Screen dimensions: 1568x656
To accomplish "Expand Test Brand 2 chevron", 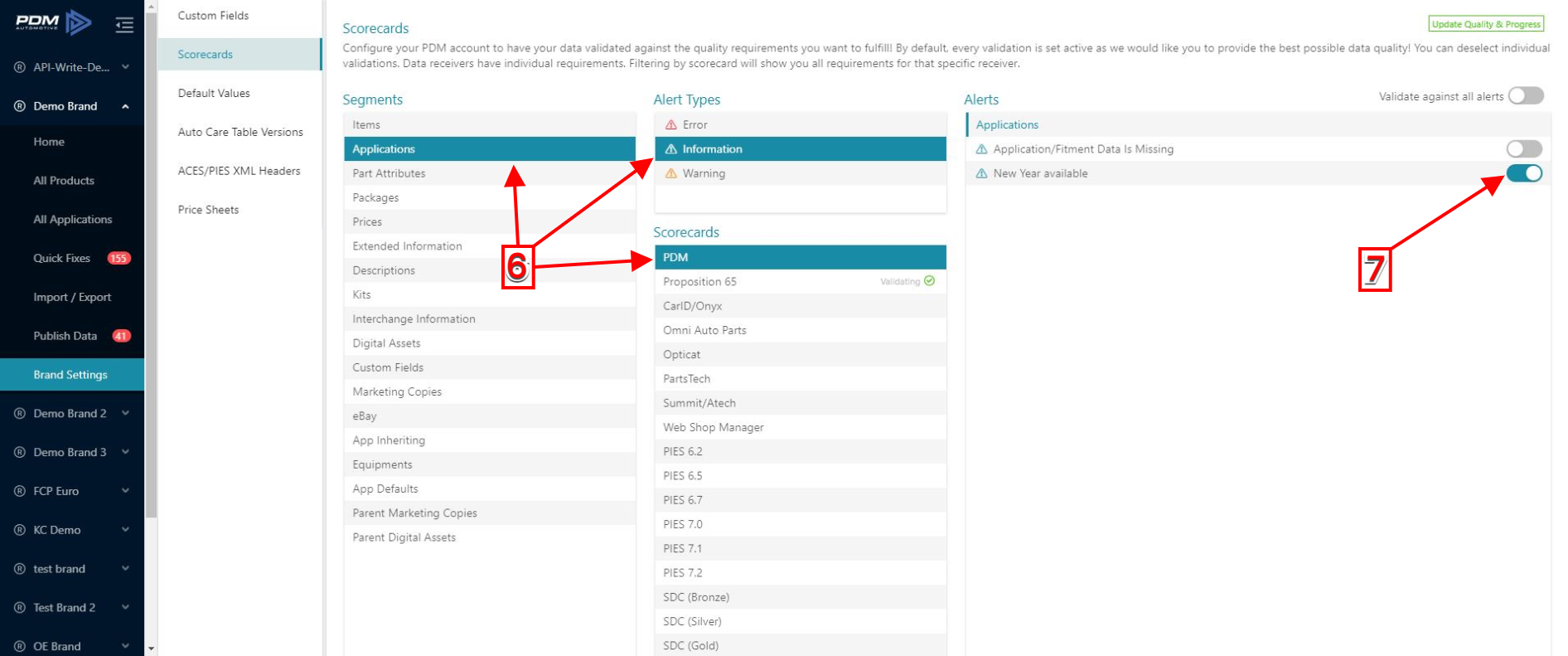I will [x=125, y=608].
